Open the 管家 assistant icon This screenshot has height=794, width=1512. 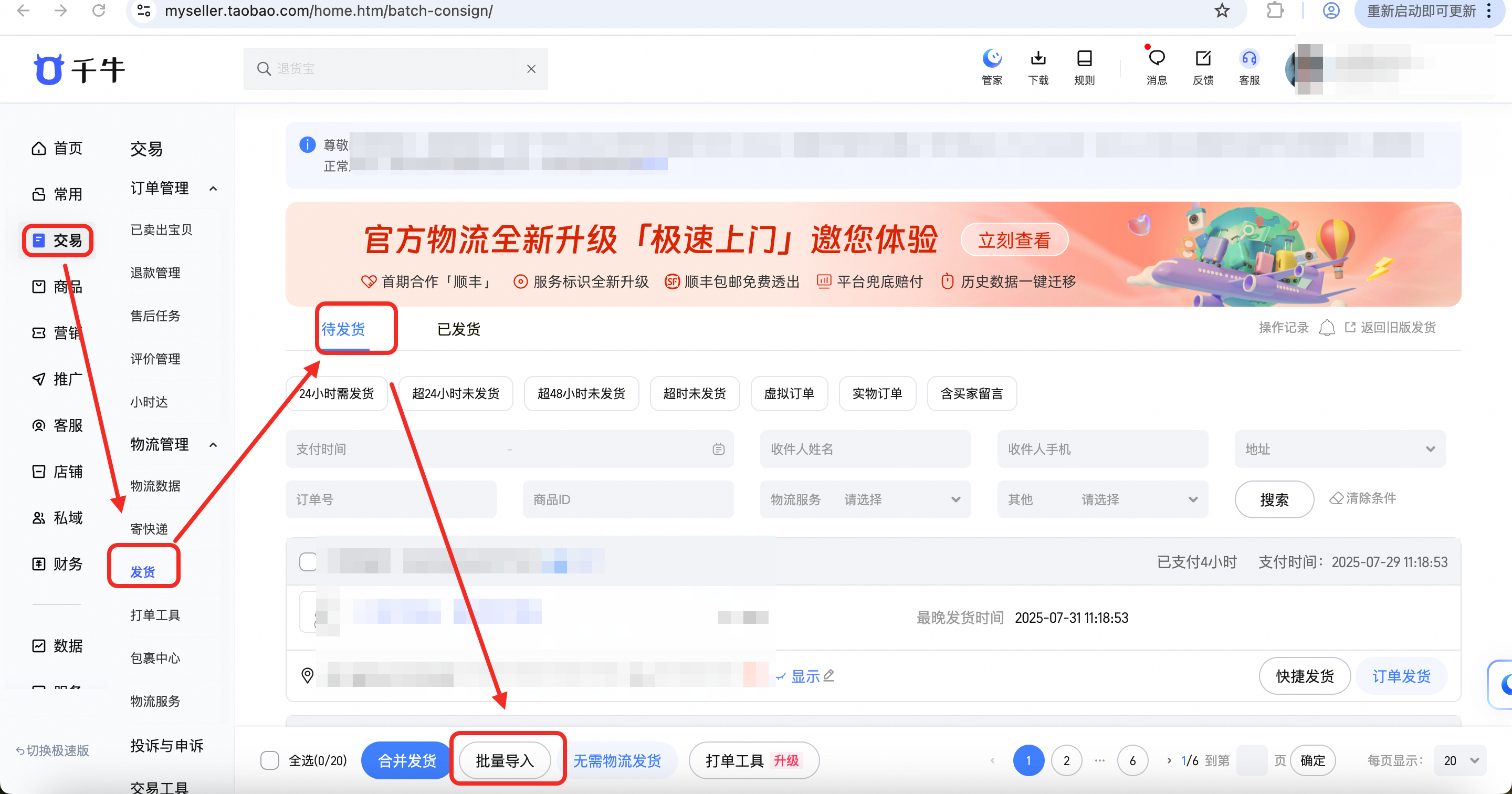[992, 67]
